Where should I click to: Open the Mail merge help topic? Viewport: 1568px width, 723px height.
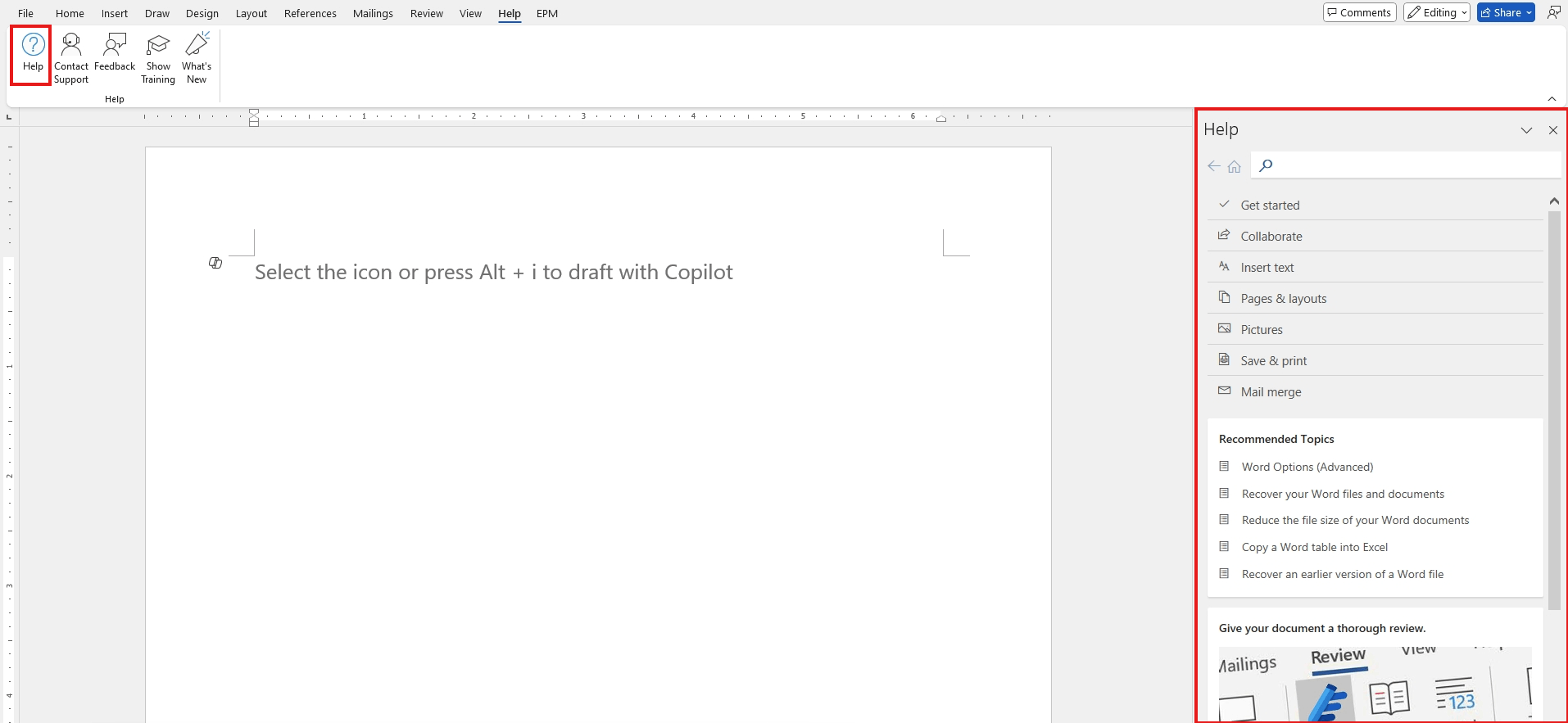pyautogui.click(x=1375, y=391)
